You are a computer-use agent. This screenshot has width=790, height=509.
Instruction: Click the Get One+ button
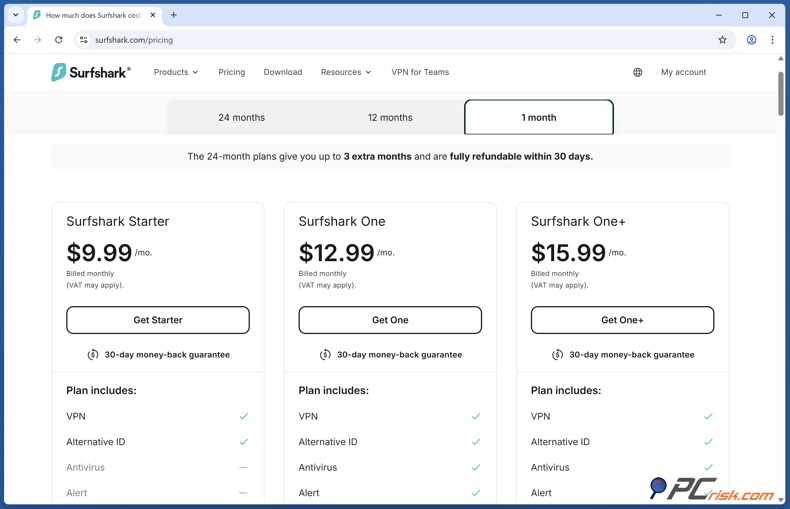point(622,320)
